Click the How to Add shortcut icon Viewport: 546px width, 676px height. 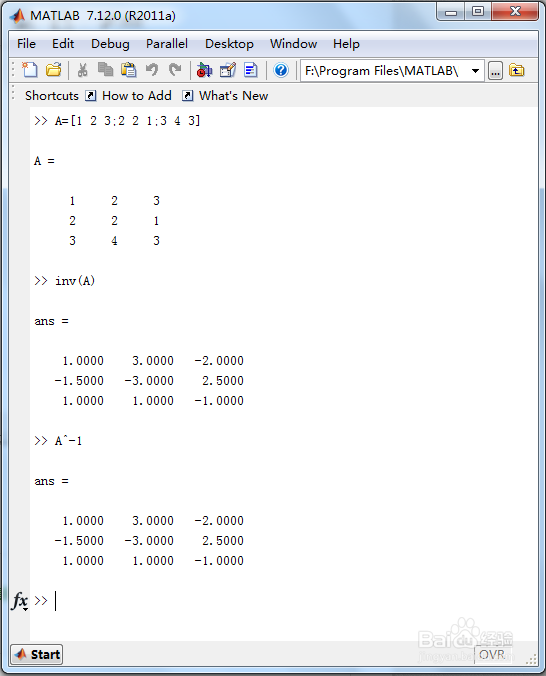click(x=90, y=96)
